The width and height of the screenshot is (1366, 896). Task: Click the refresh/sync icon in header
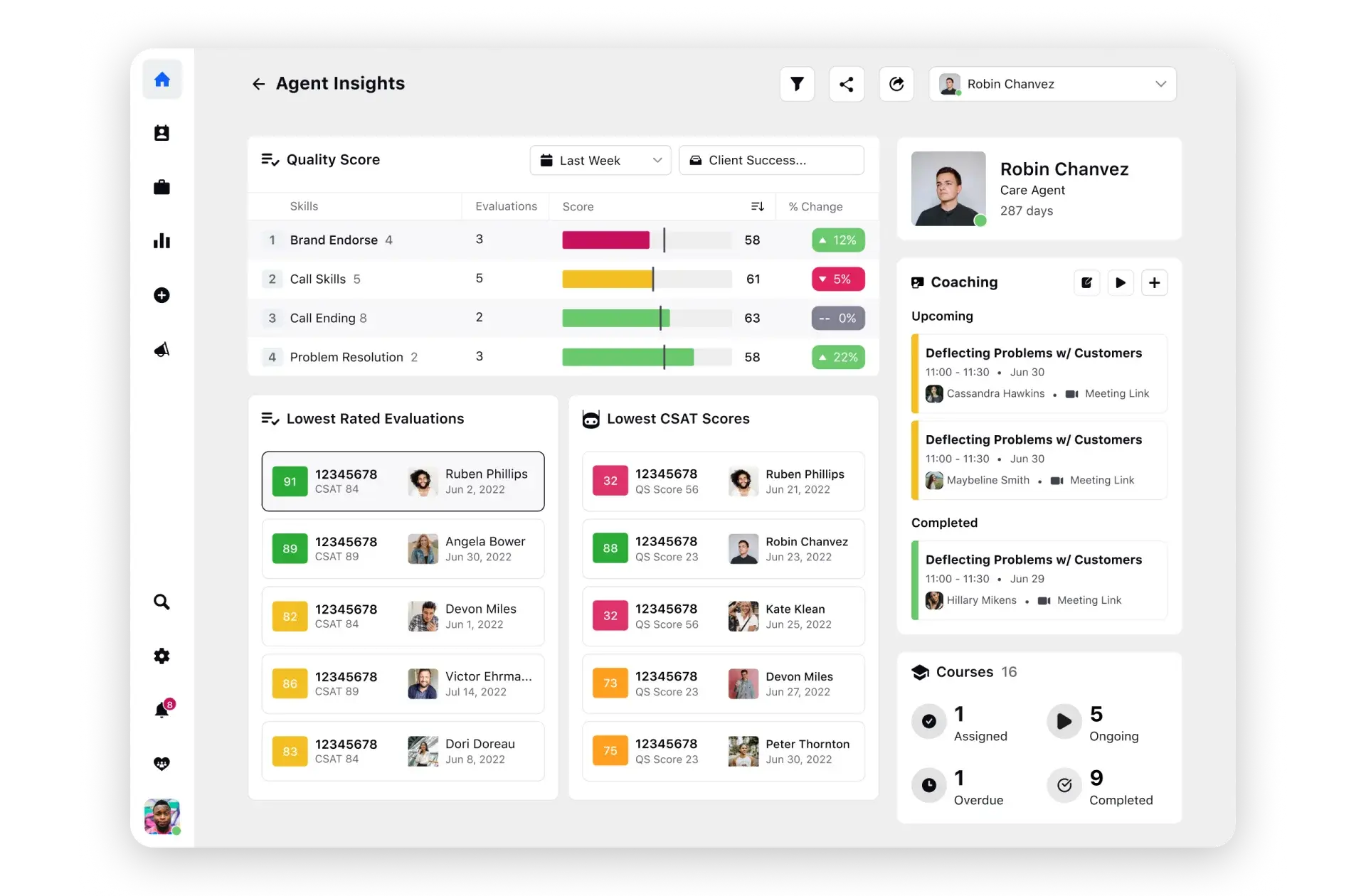[896, 84]
